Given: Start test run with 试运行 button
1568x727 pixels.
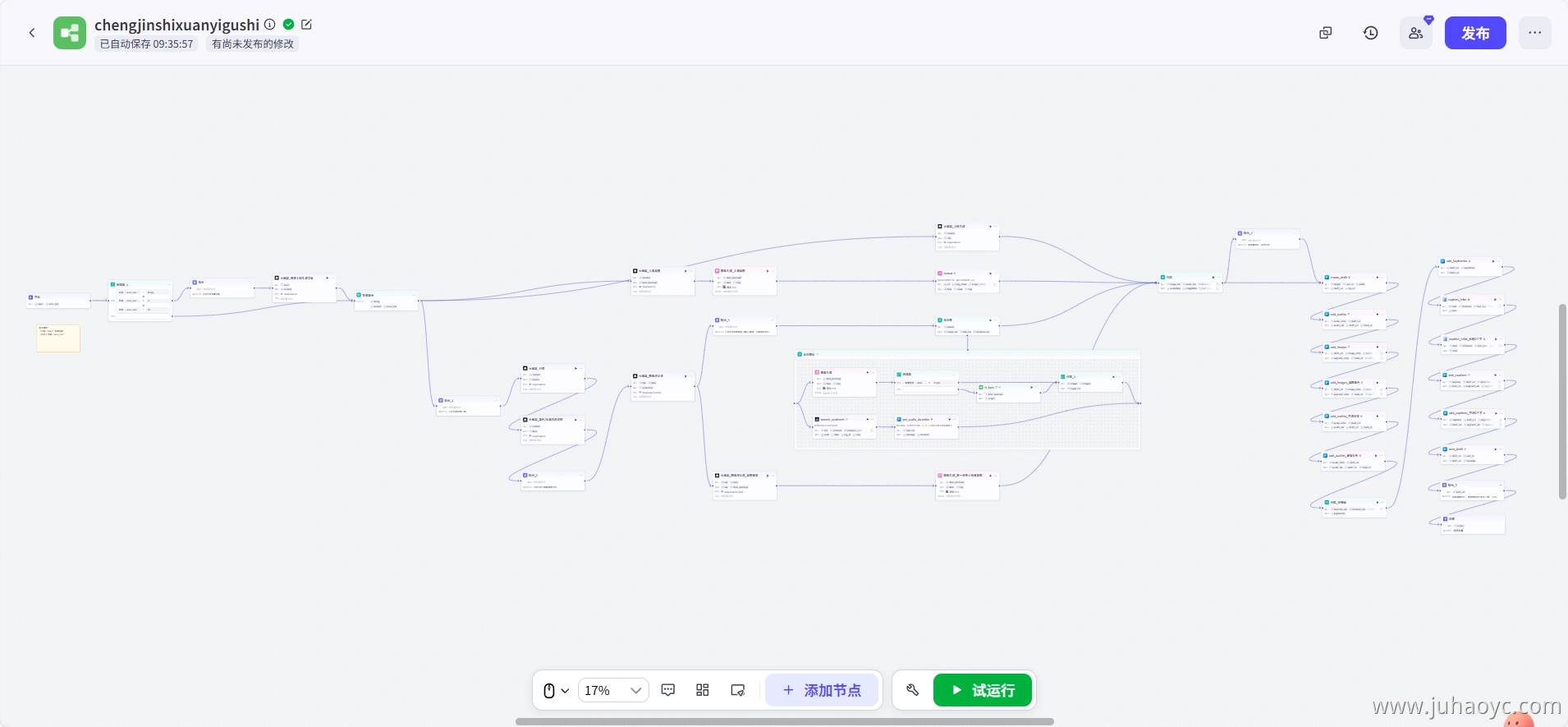Looking at the screenshot, I should click(982, 690).
